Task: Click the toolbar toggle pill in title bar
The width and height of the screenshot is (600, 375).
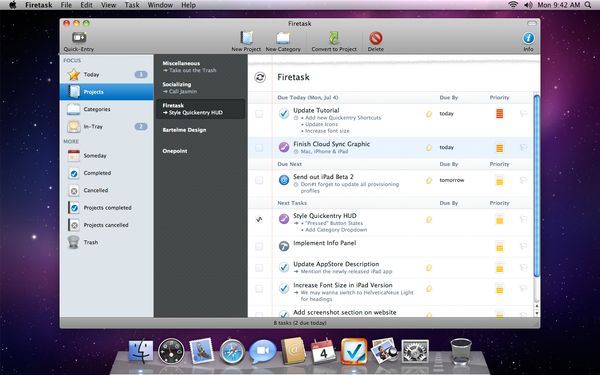Action: pyautogui.click(x=532, y=24)
